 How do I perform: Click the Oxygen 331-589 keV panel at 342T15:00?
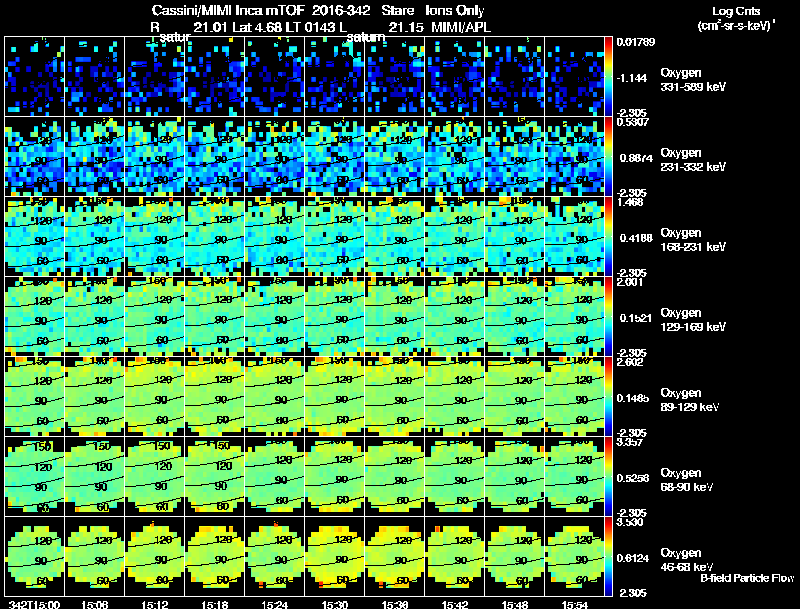pyautogui.click(x=35, y=77)
